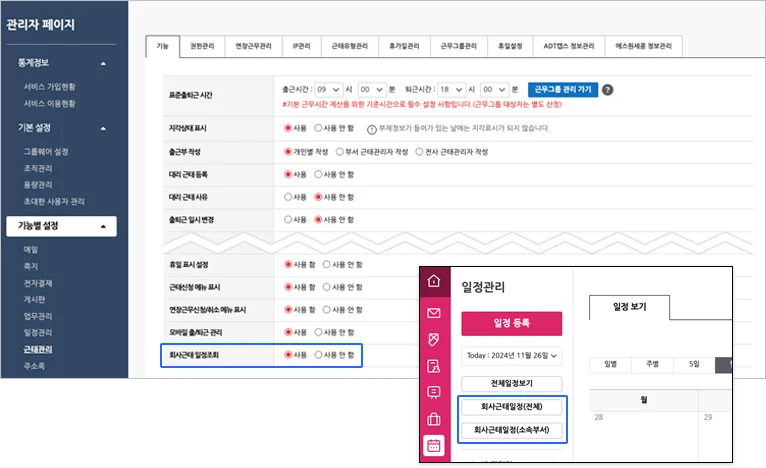Click the question mark help icon
The width and height of the screenshot is (766, 468).
pyautogui.click(x=607, y=89)
